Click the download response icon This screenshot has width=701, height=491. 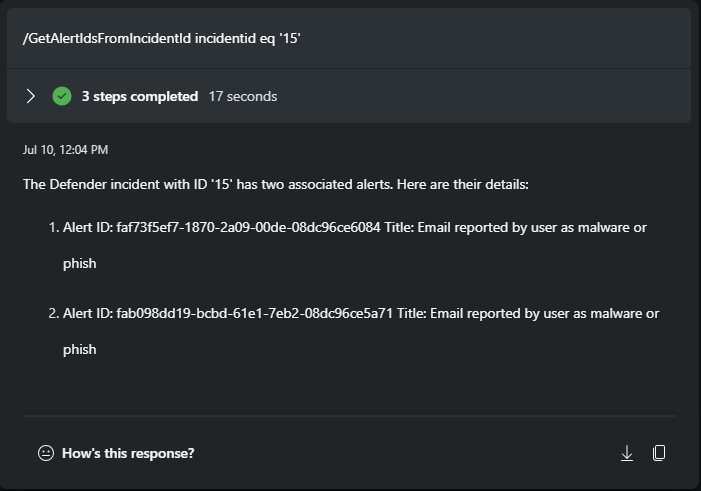point(627,453)
